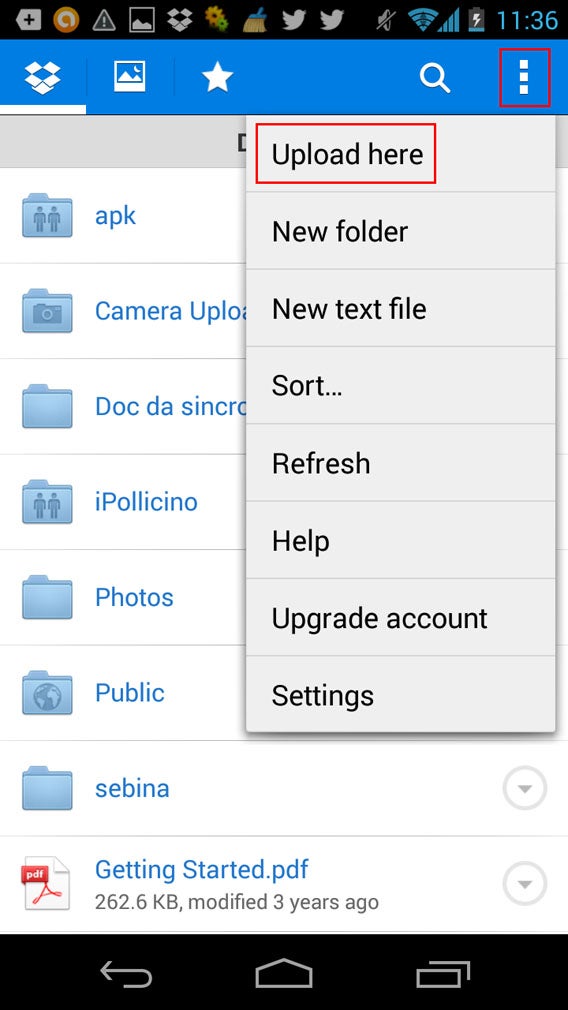Tap the plus notification icon in status bar
568x1010 pixels.
[28, 20]
